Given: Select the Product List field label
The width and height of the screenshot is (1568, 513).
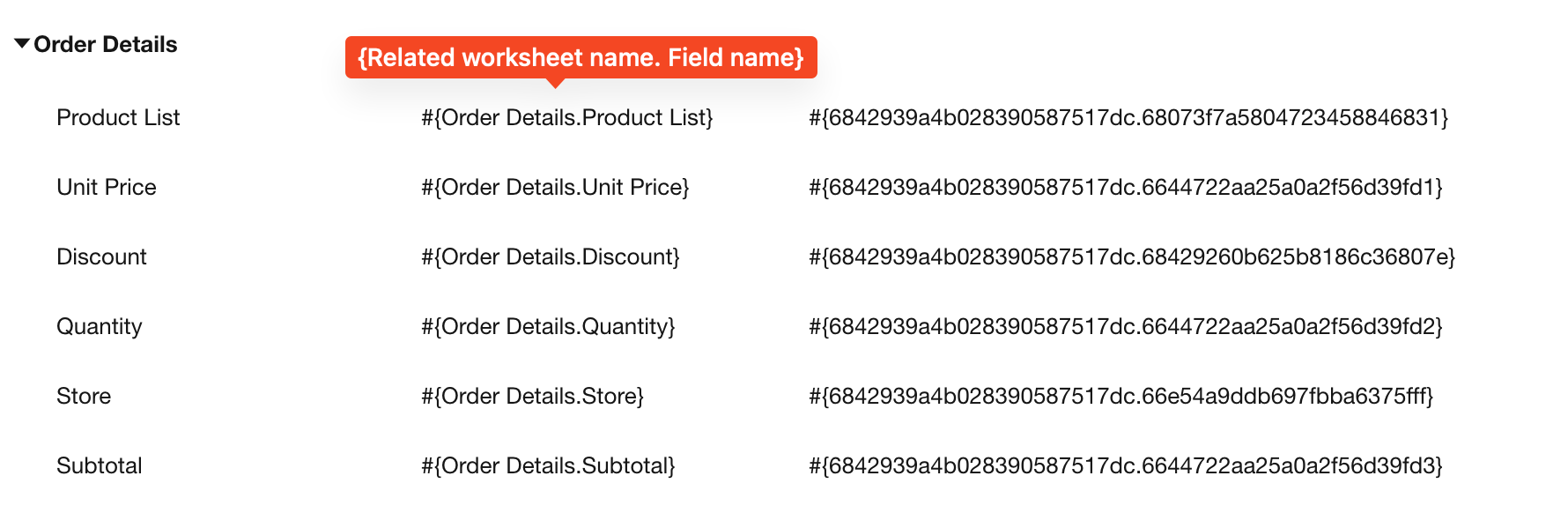Looking at the screenshot, I should (x=118, y=117).
